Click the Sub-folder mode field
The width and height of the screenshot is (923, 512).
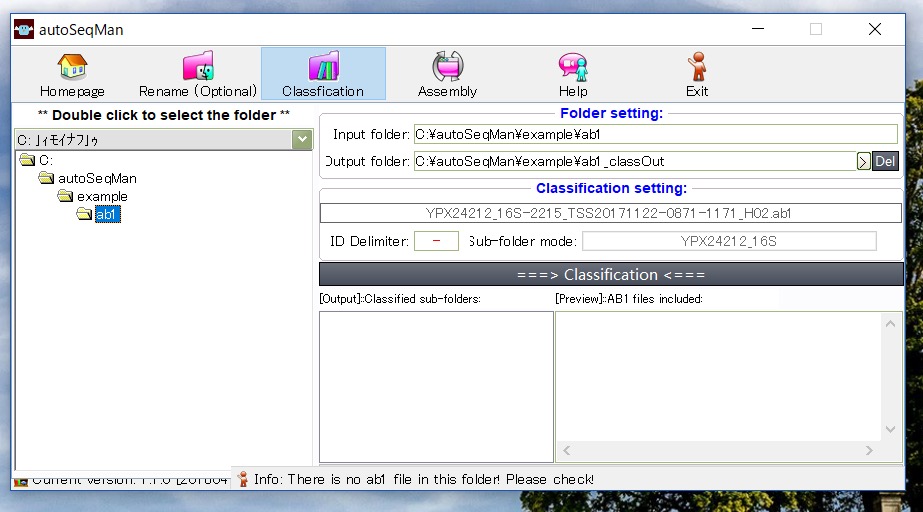point(729,241)
